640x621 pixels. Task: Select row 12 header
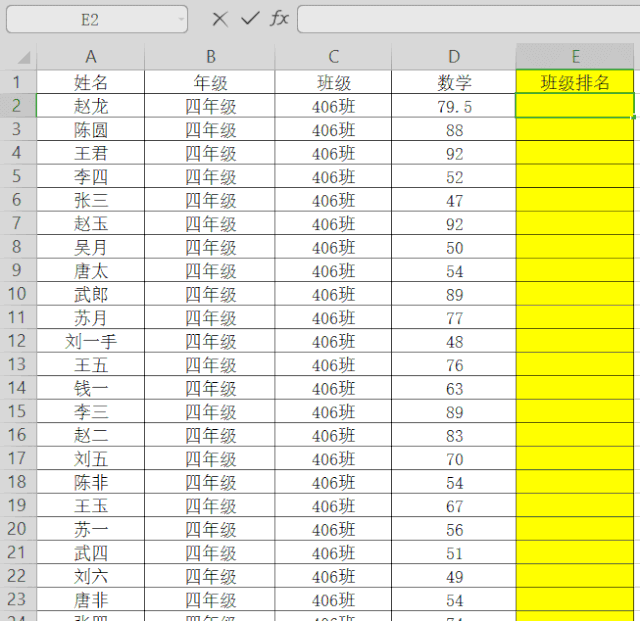17,341
